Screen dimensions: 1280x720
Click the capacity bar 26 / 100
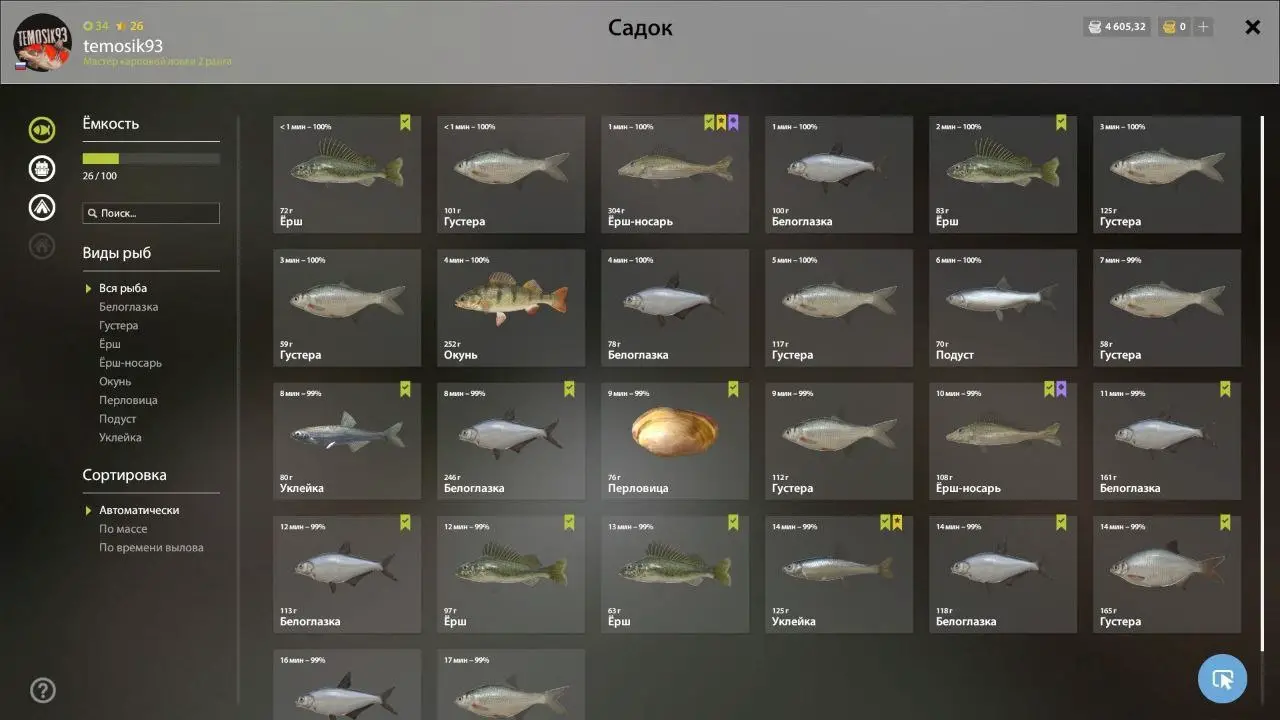click(151, 158)
